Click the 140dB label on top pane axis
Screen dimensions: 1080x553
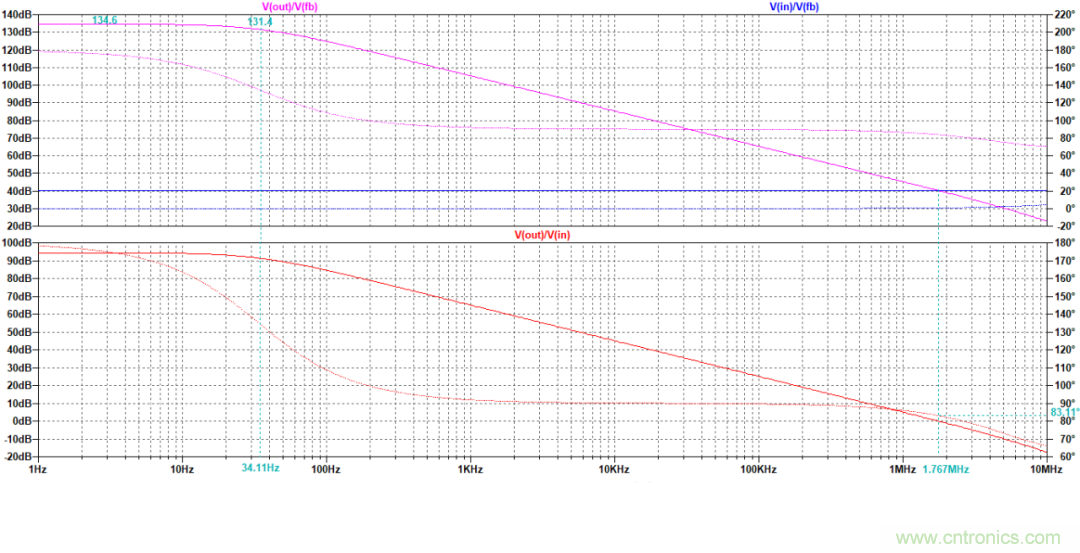point(16,14)
